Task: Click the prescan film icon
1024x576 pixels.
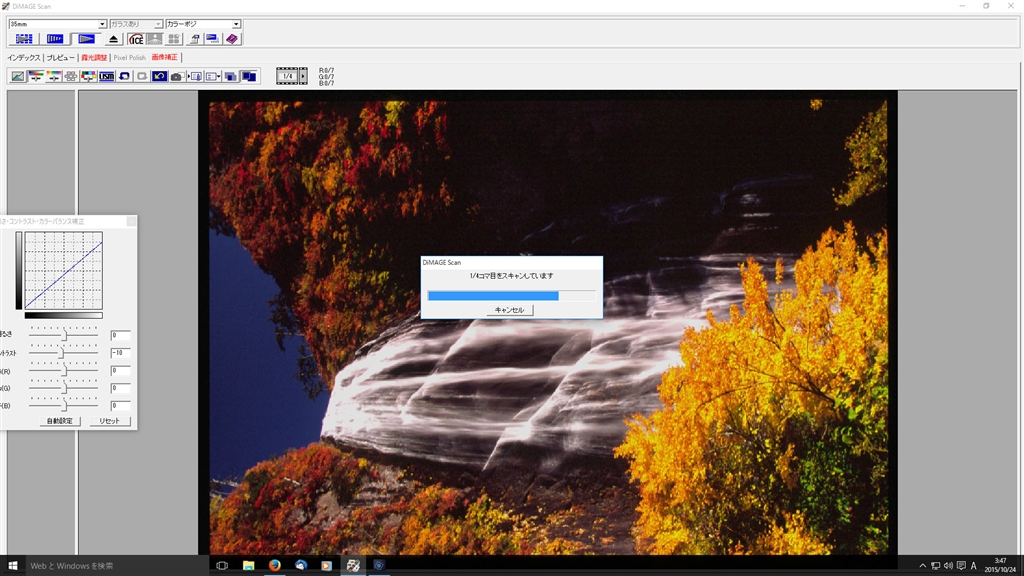Action: 55,39
